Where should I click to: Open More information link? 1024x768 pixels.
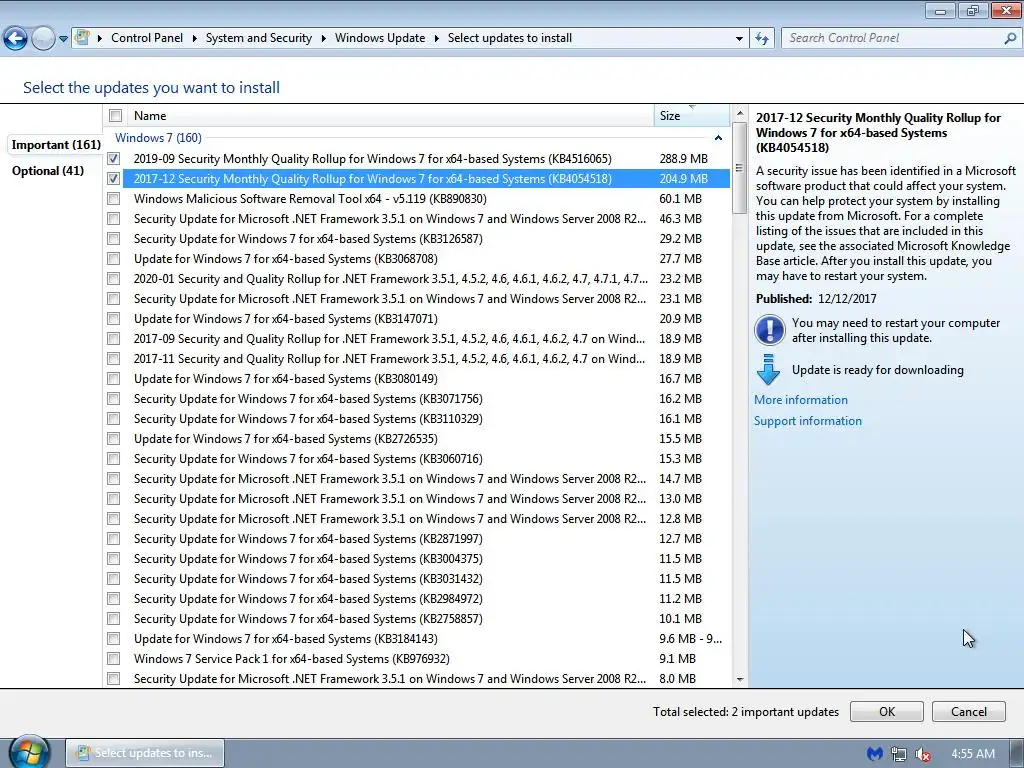coord(801,400)
